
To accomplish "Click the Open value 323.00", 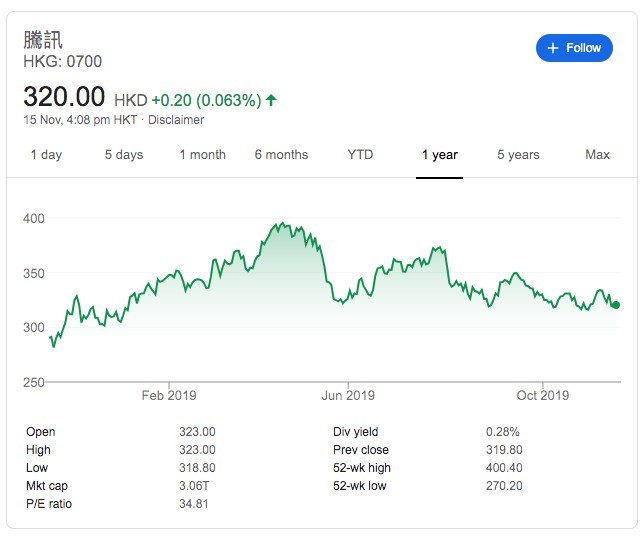I will point(197,432).
